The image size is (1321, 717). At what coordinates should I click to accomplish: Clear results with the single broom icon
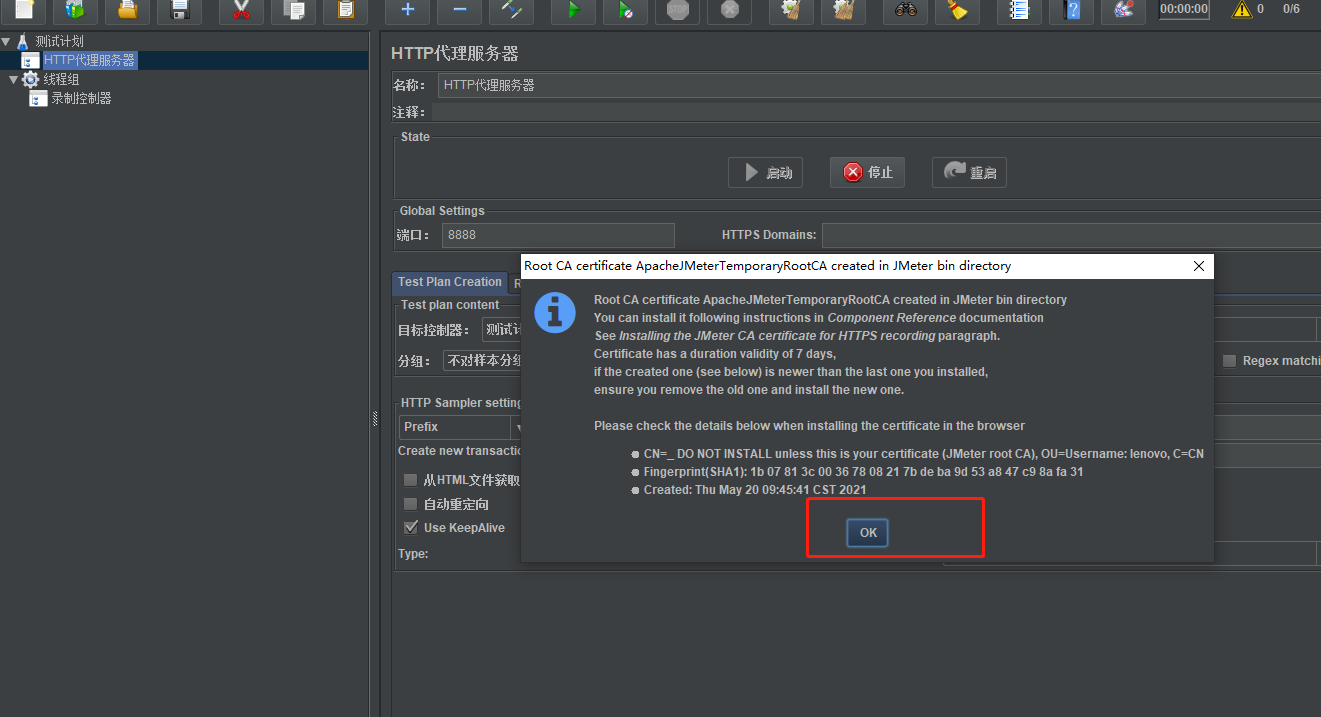click(791, 10)
